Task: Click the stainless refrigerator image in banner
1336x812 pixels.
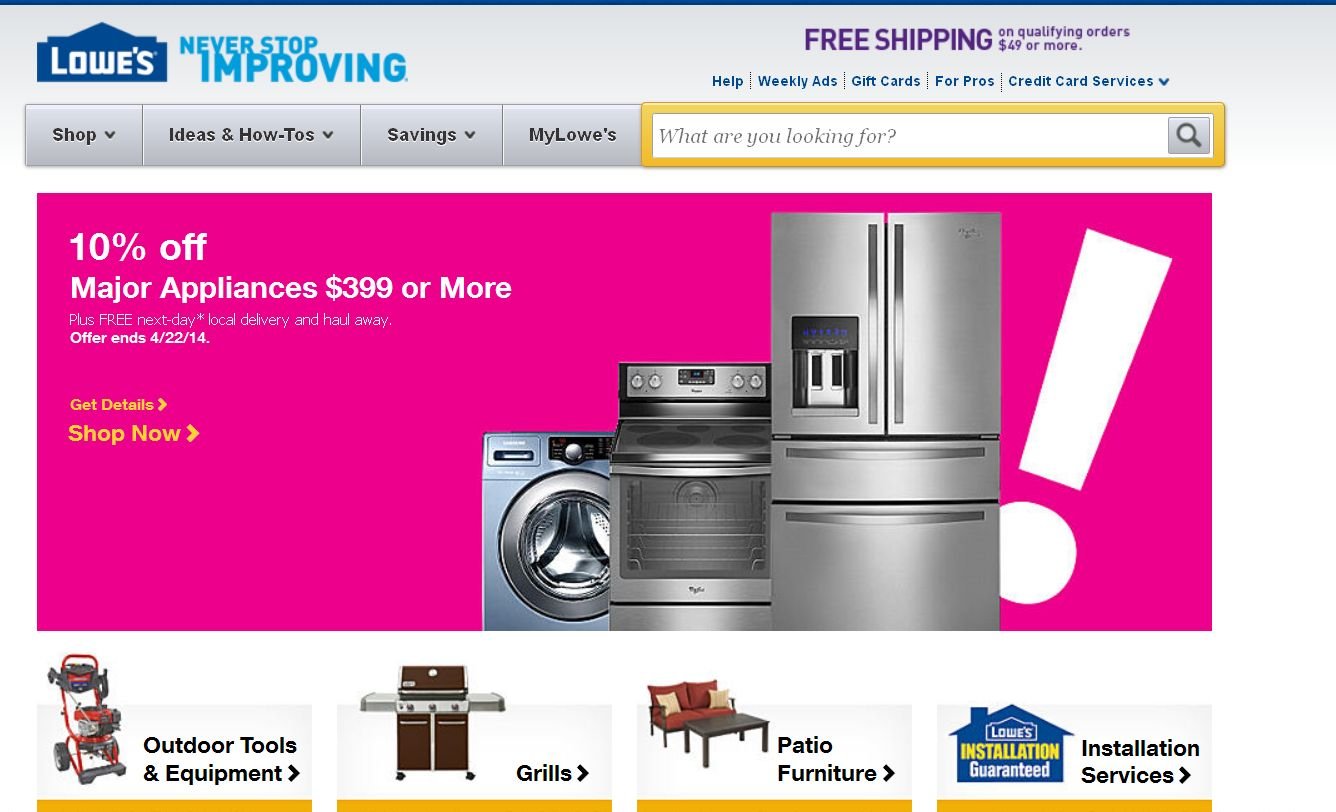Action: [885, 421]
